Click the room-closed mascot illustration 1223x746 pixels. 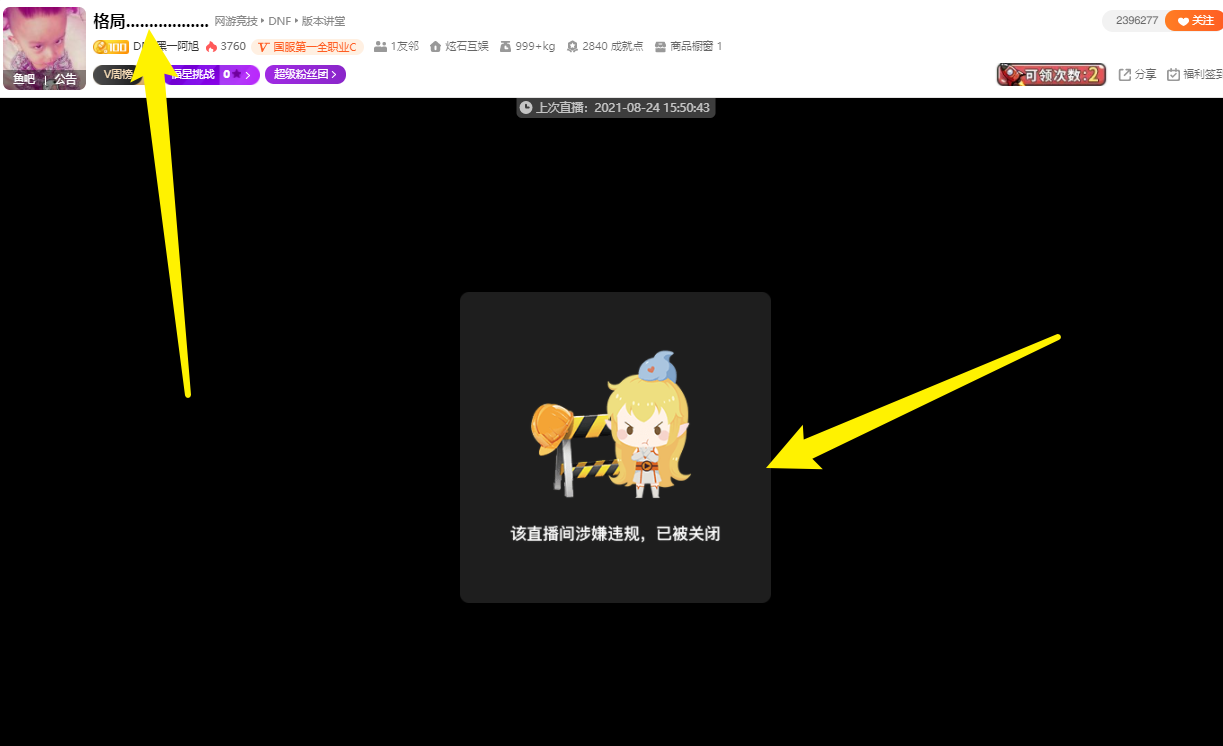click(x=611, y=424)
